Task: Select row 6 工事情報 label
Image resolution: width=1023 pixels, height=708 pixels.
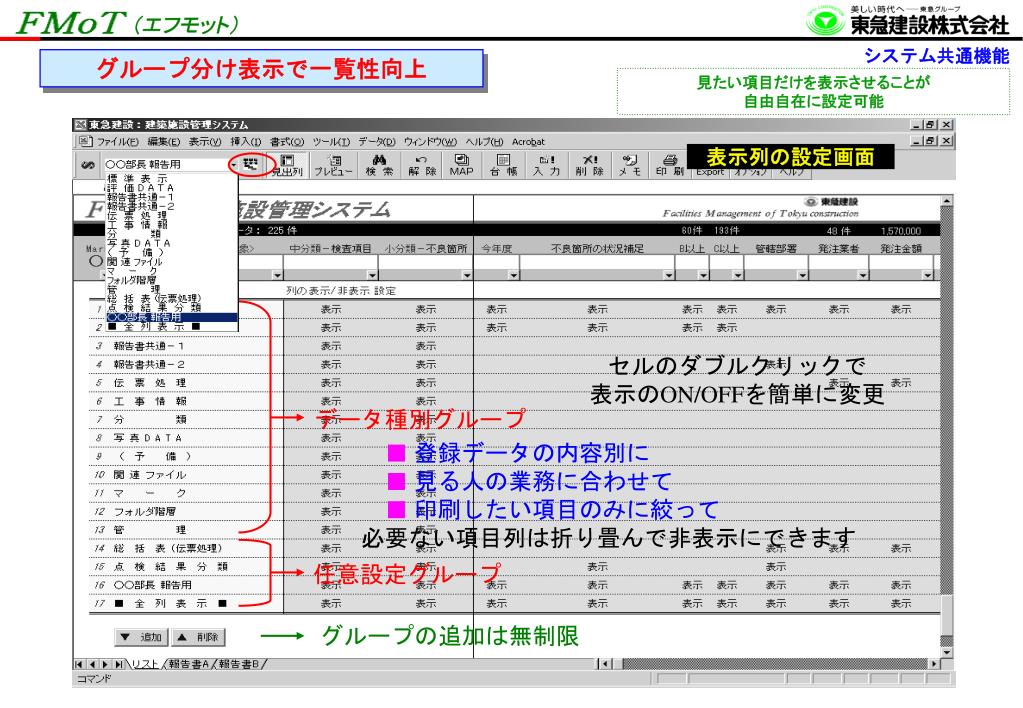Action: click(x=149, y=401)
